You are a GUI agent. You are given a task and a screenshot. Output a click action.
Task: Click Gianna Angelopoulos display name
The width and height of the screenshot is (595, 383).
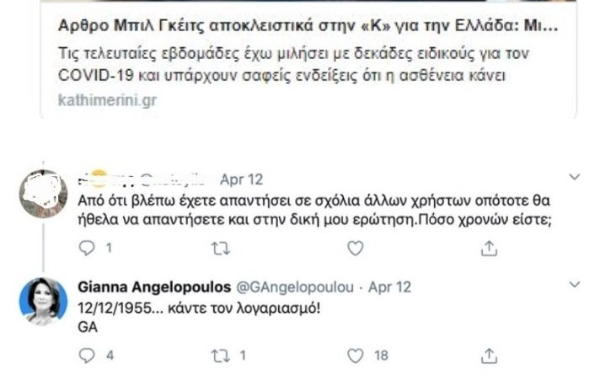pos(154,287)
